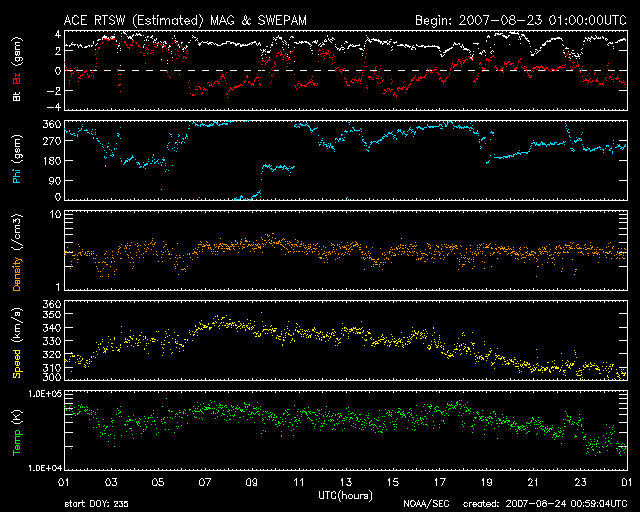Image resolution: width=640 pixels, height=512 pixels.
Task: Click the '320' tick on the Speed axis
Action: click(52, 354)
